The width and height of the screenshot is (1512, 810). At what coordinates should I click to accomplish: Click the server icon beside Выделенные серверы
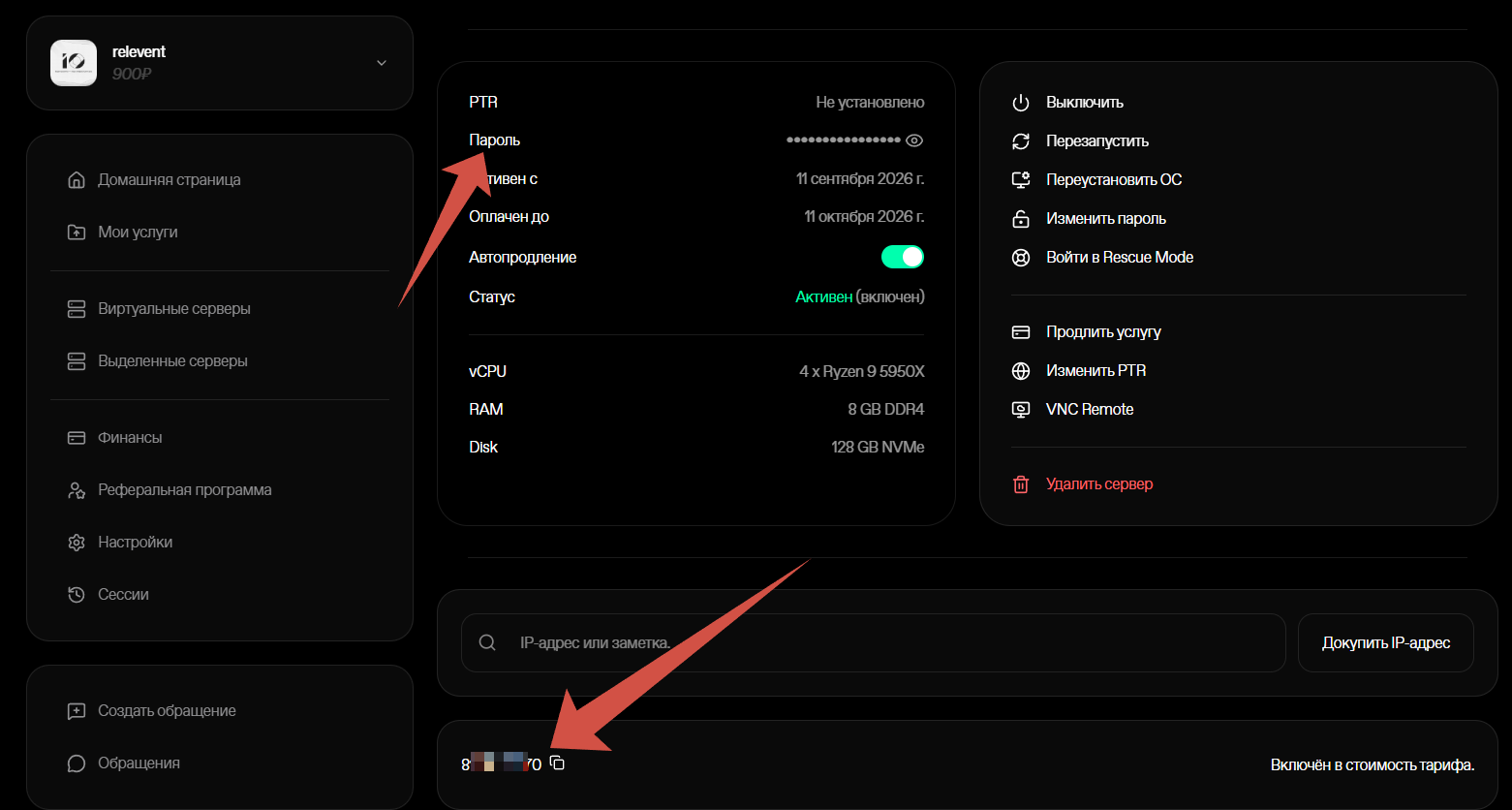[x=77, y=361]
